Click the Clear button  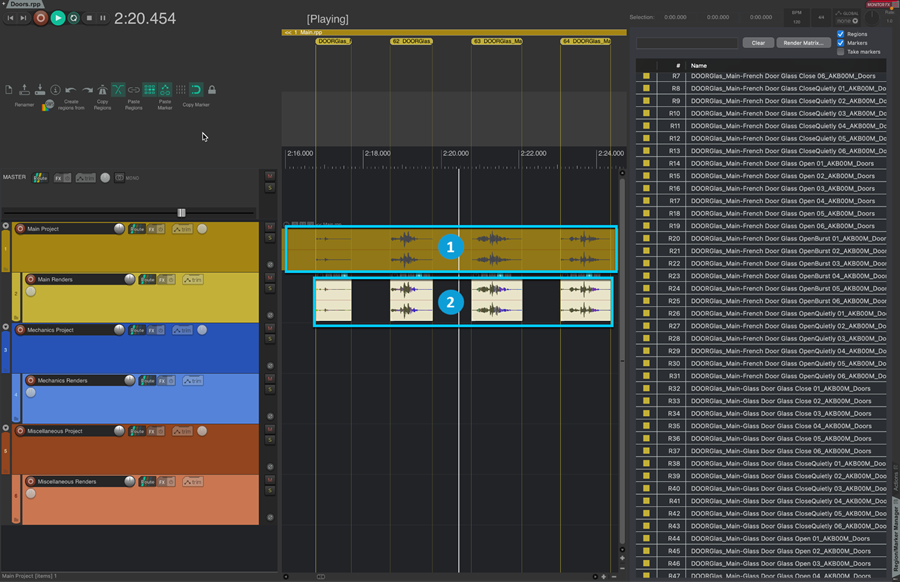tap(758, 43)
